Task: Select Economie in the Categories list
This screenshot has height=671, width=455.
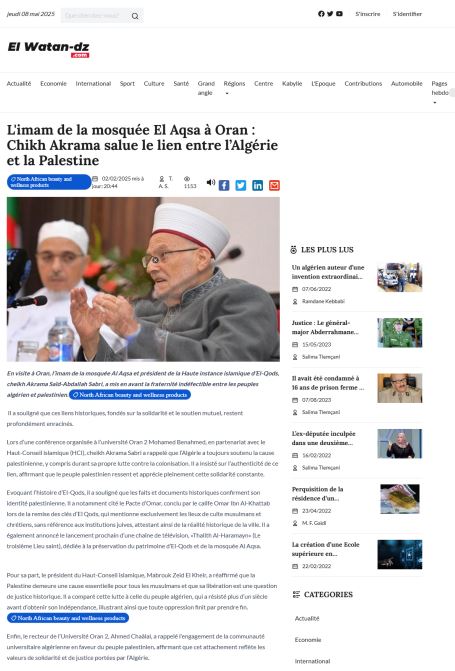Action: 308,640
